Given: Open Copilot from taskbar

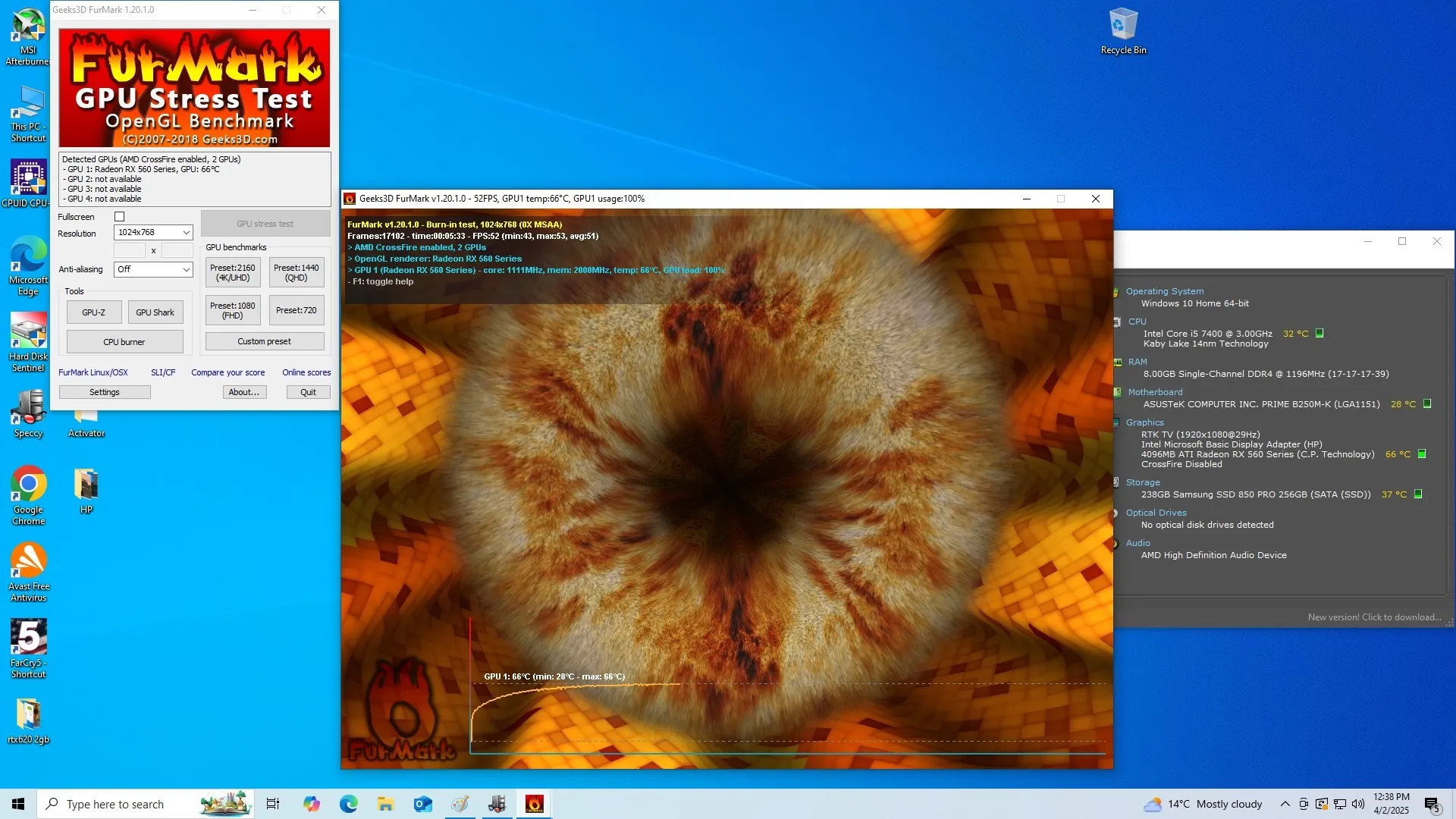Looking at the screenshot, I should pyautogui.click(x=311, y=804).
